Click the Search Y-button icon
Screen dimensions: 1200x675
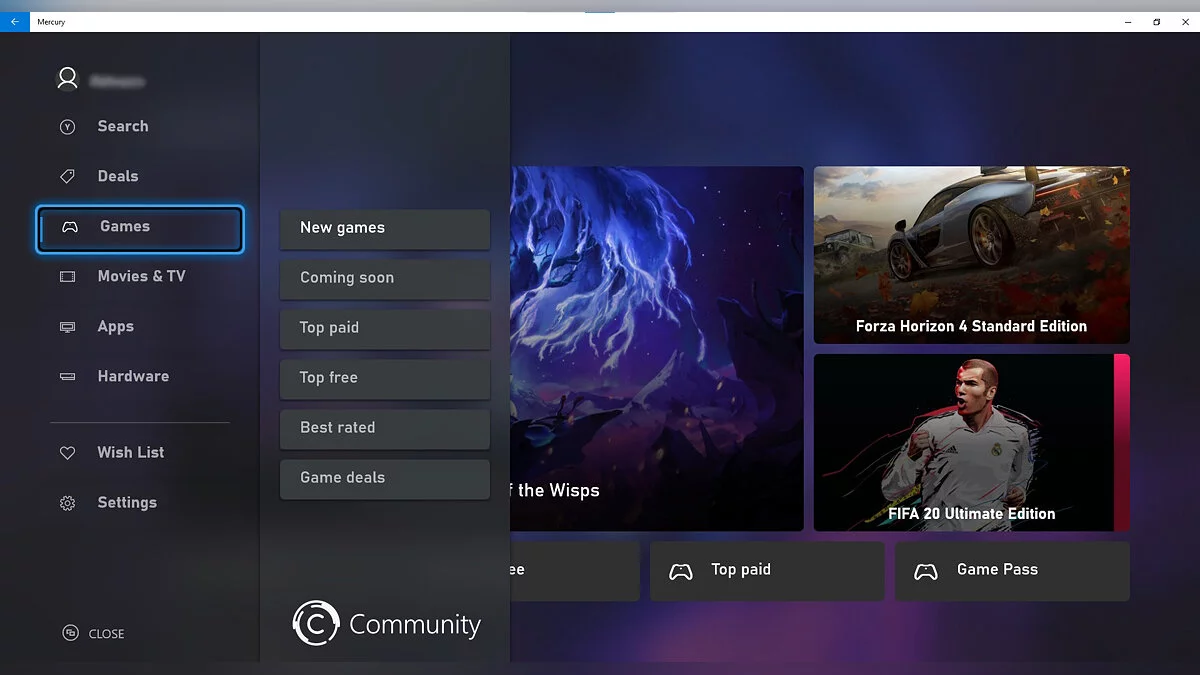pos(67,127)
